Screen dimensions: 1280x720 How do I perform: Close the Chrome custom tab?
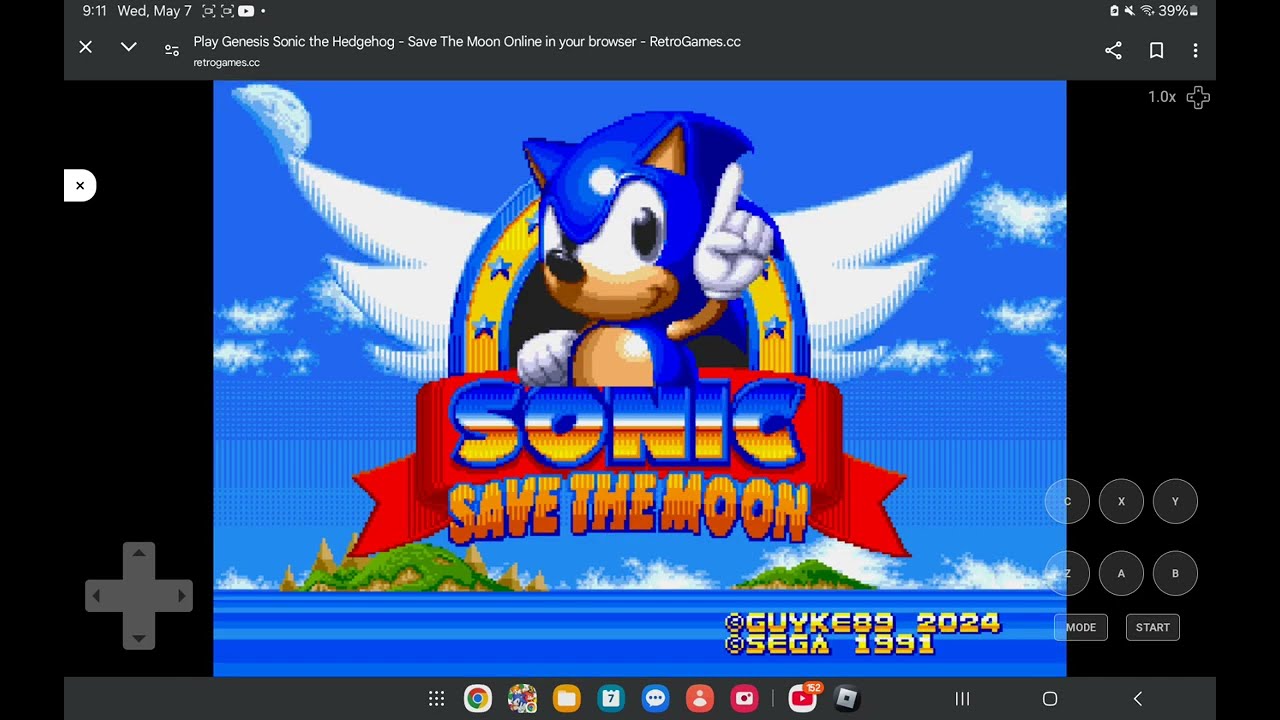coord(86,47)
